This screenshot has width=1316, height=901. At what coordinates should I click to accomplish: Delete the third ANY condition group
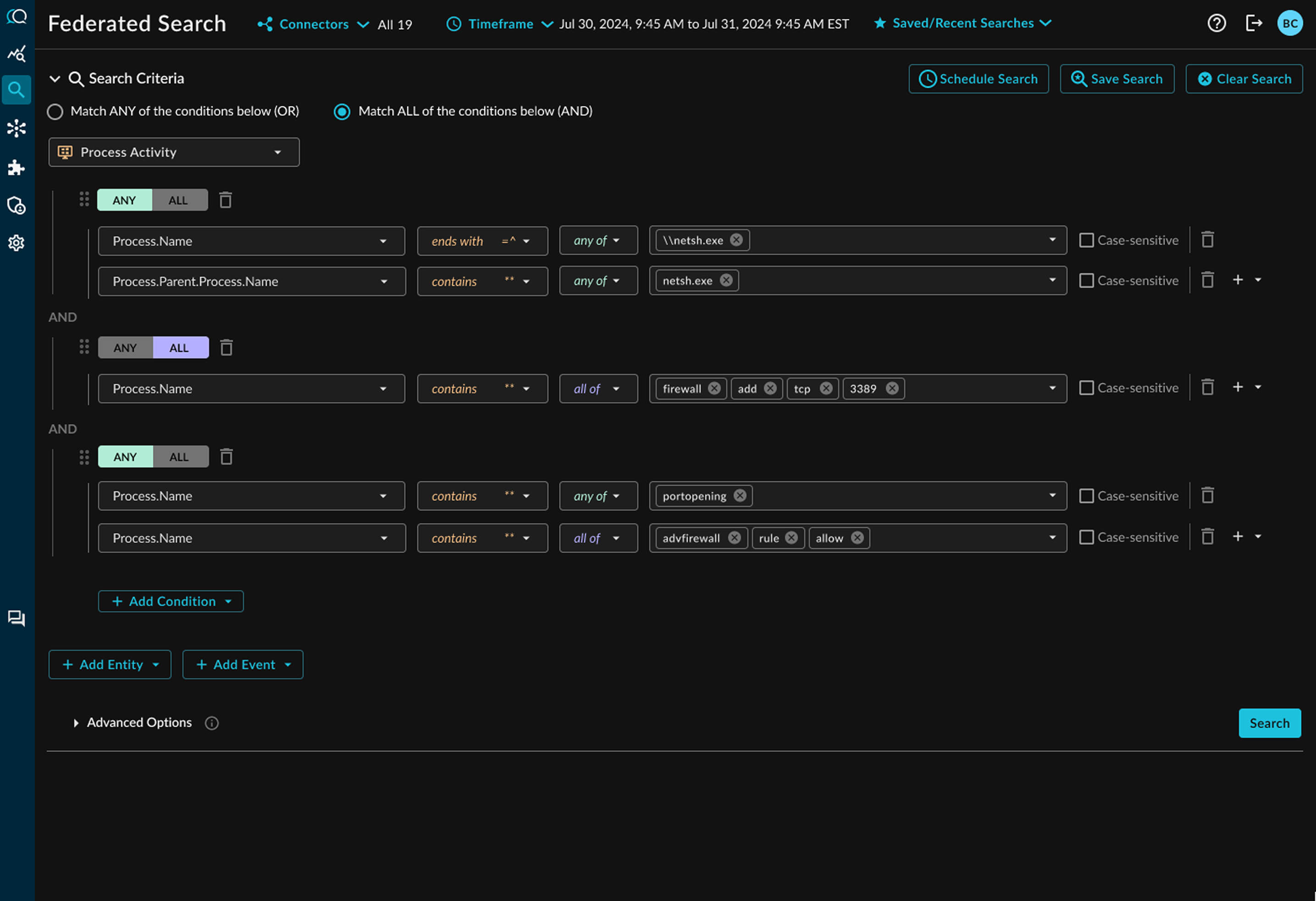tap(227, 457)
